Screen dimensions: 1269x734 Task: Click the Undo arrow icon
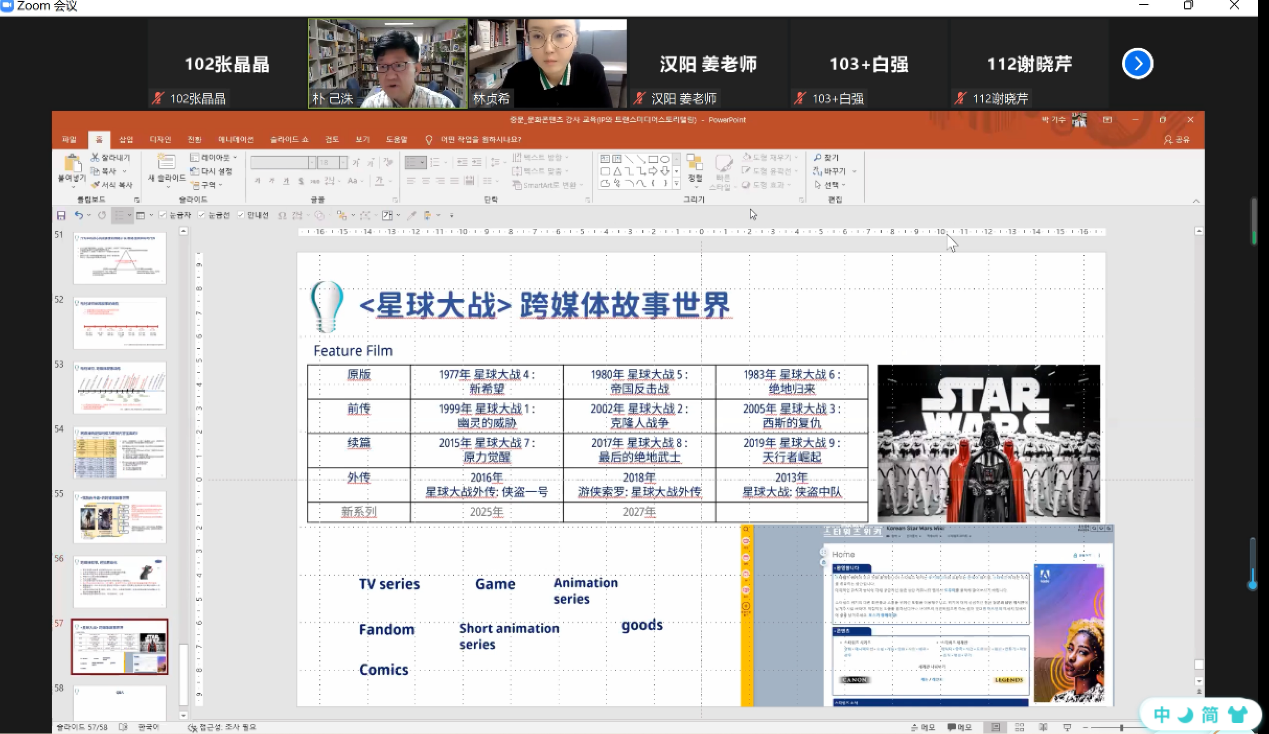78,215
